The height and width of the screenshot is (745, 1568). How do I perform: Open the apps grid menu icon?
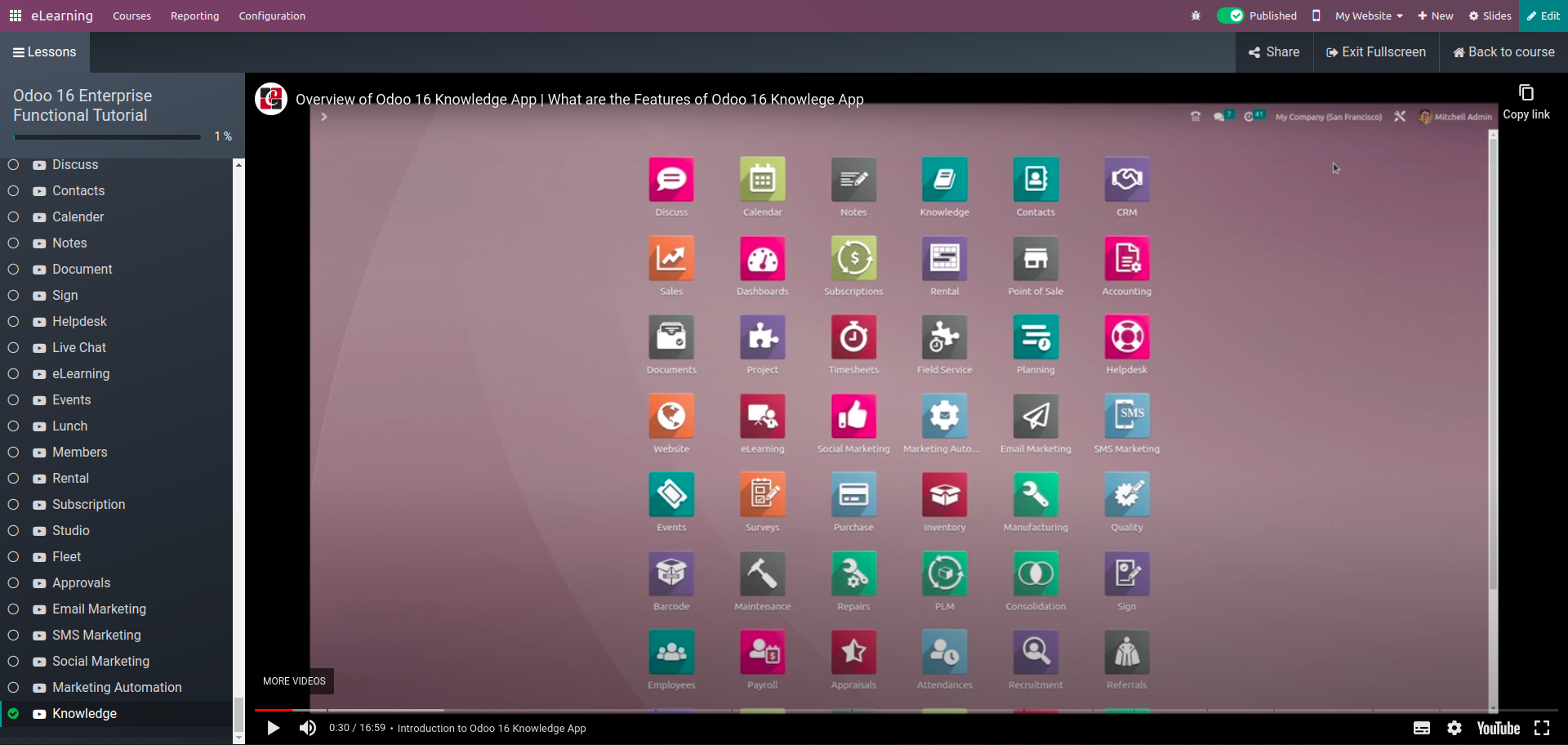(x=16, y=16)
